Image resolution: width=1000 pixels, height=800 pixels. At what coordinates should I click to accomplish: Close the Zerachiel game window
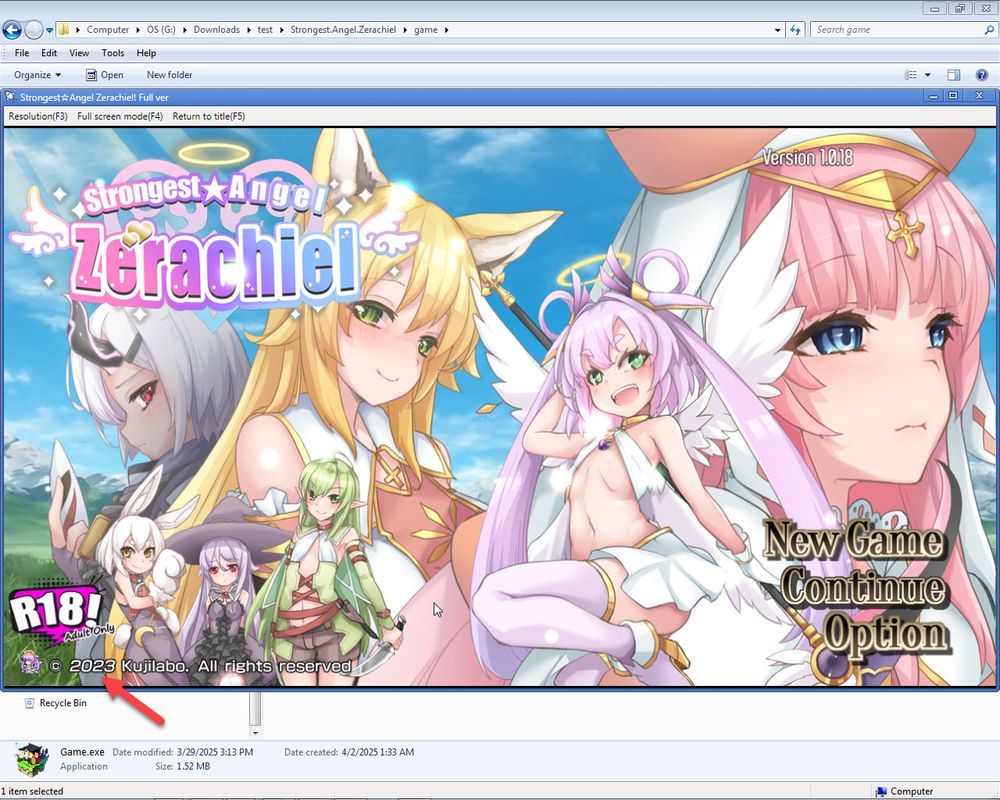click(980, 96)
